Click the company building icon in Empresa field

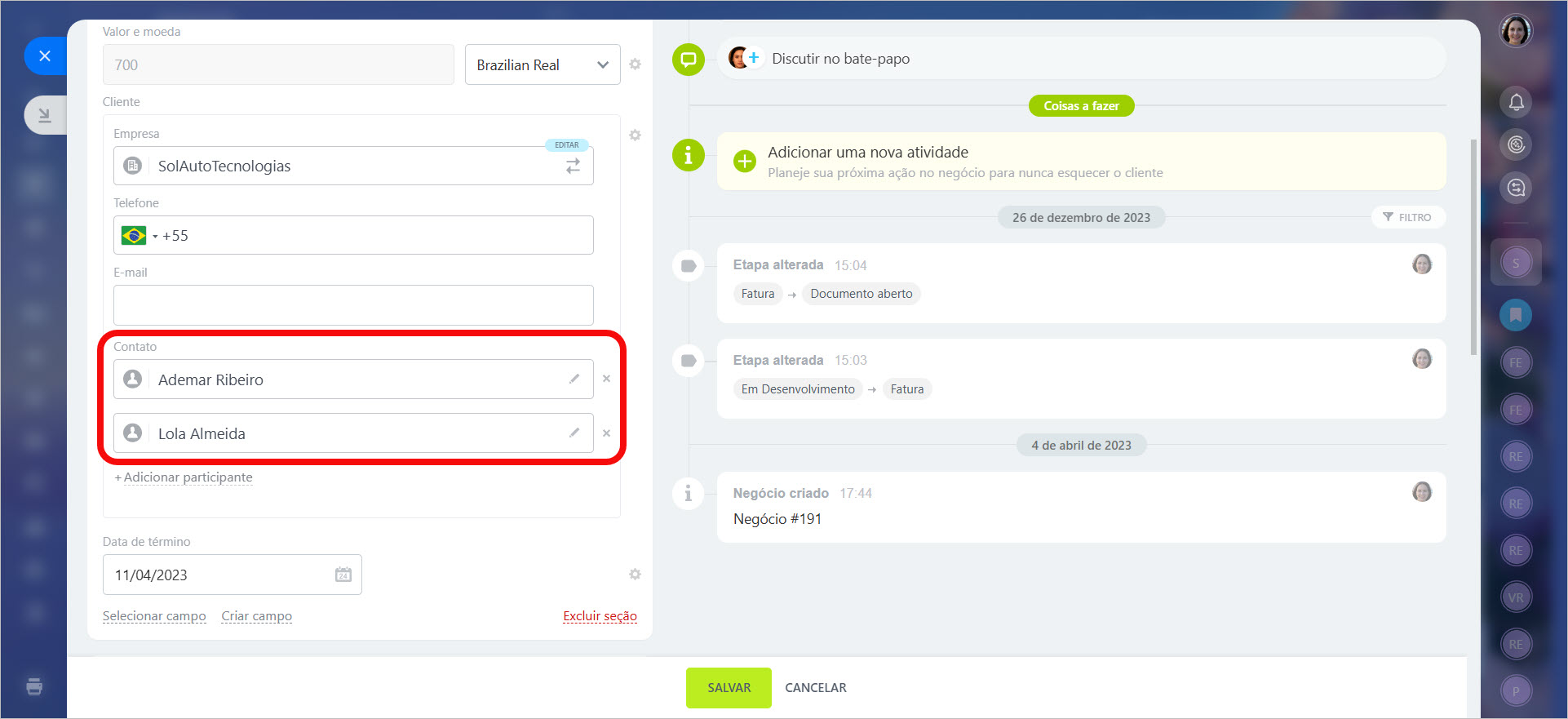(x=132, y=166)
